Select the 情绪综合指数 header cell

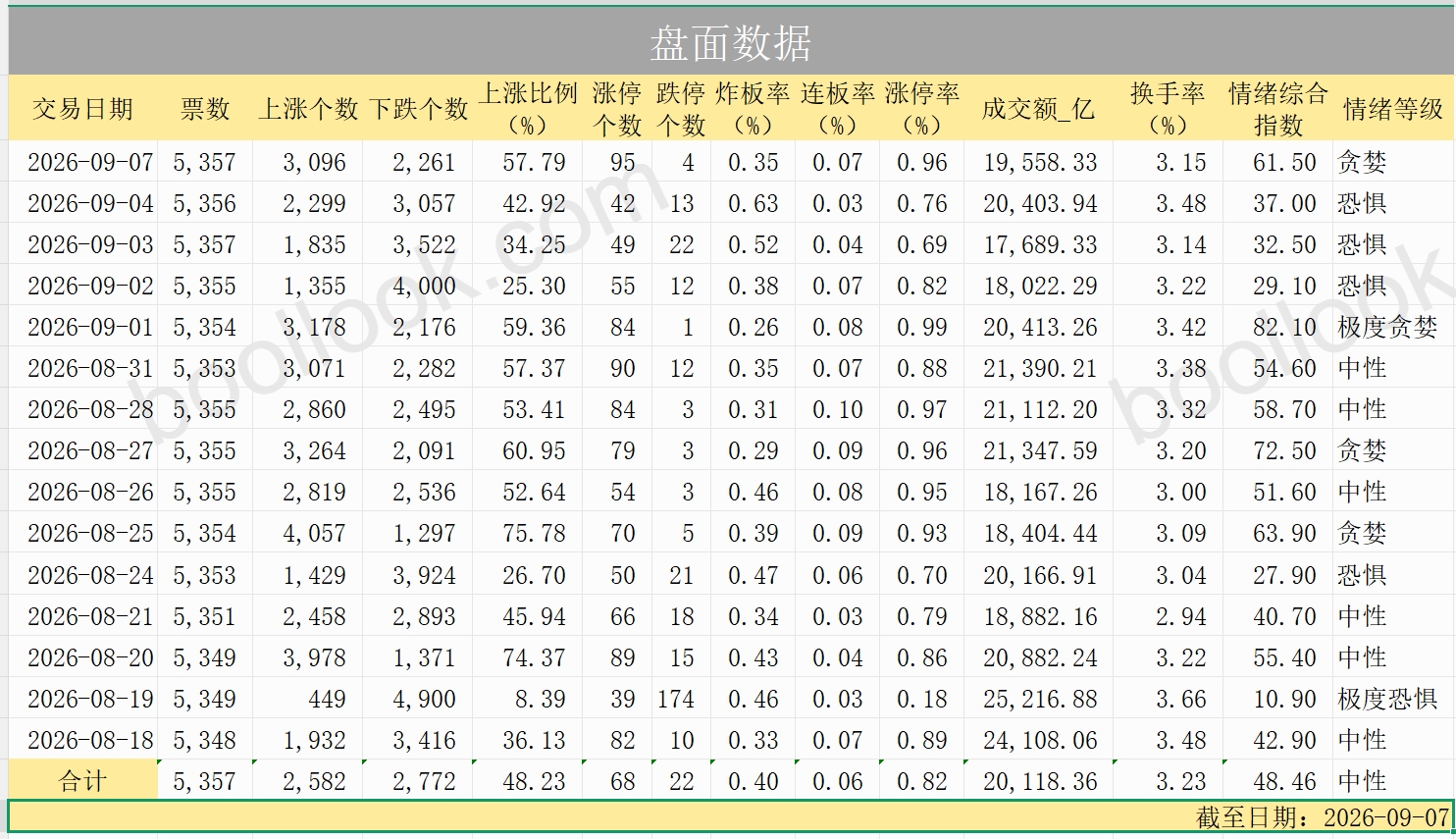1278,109
